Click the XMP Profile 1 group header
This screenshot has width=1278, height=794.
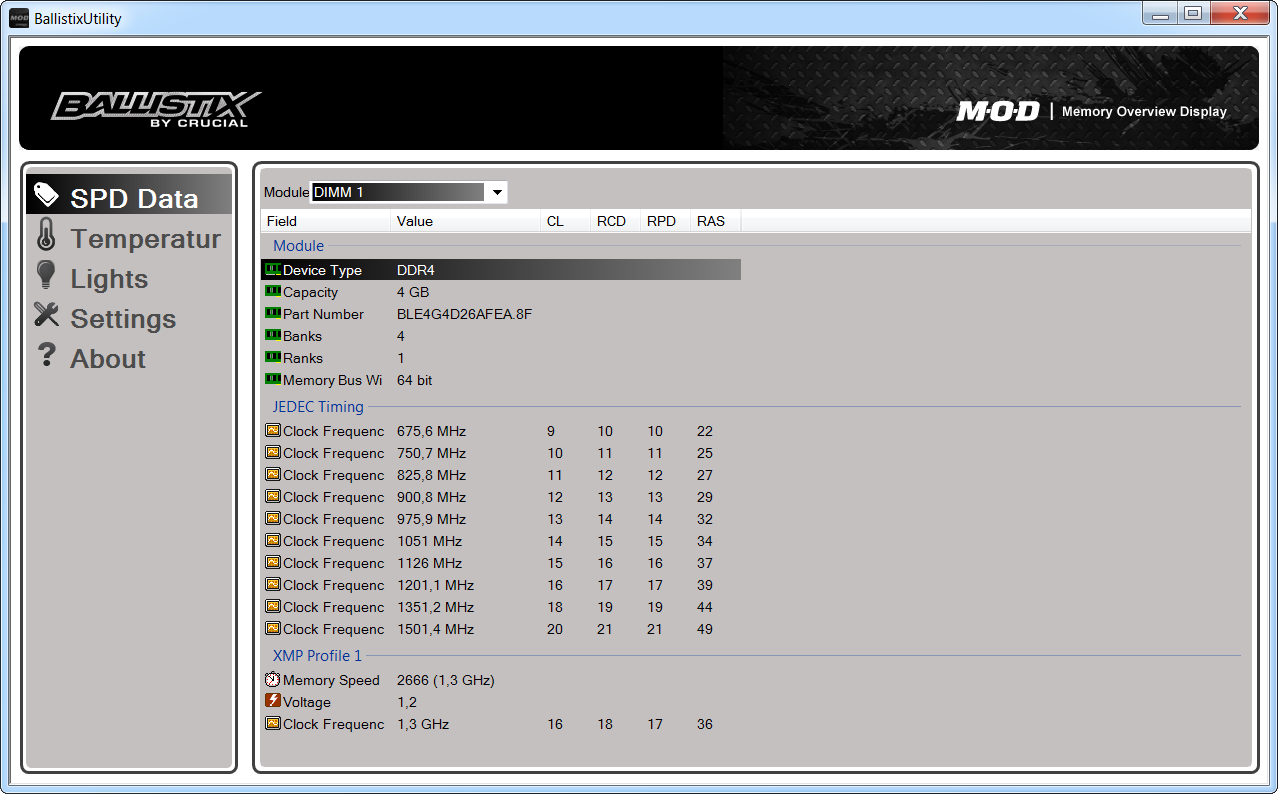click(x=317, y=656)
